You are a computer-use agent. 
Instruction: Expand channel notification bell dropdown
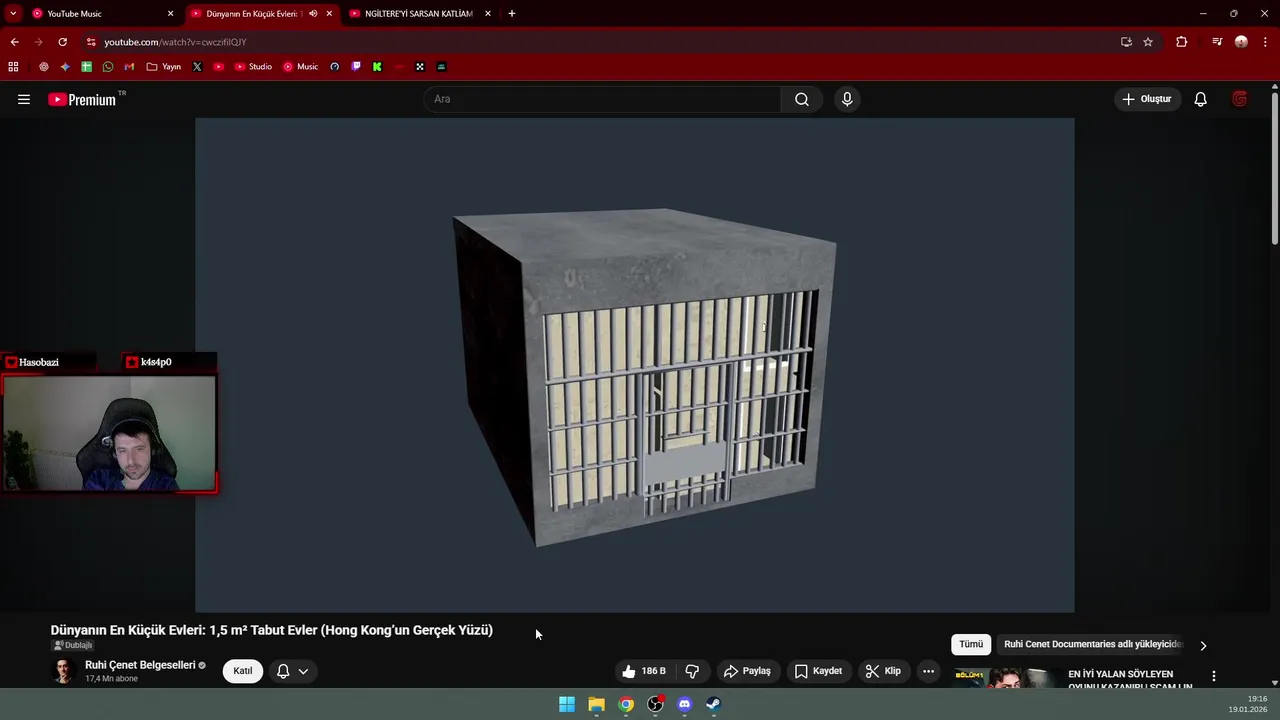coord(292,671)
